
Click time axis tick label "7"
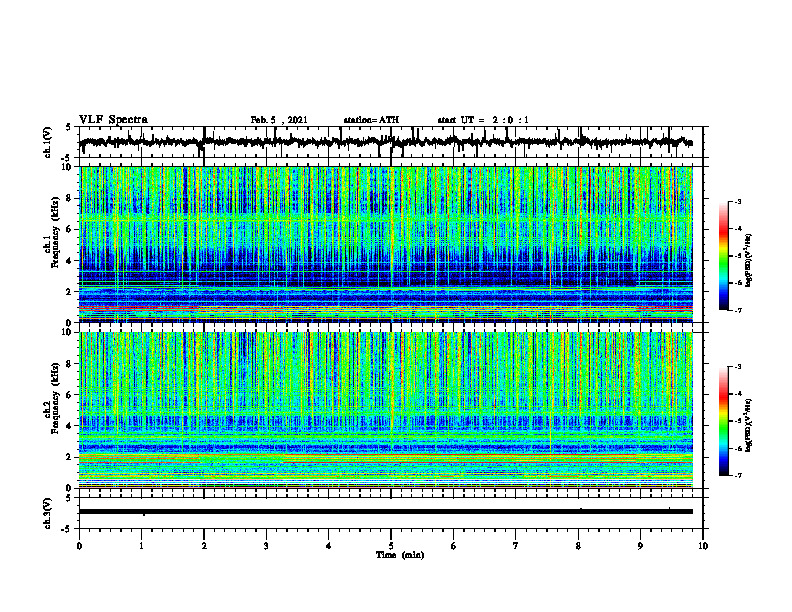coord(516,546)
